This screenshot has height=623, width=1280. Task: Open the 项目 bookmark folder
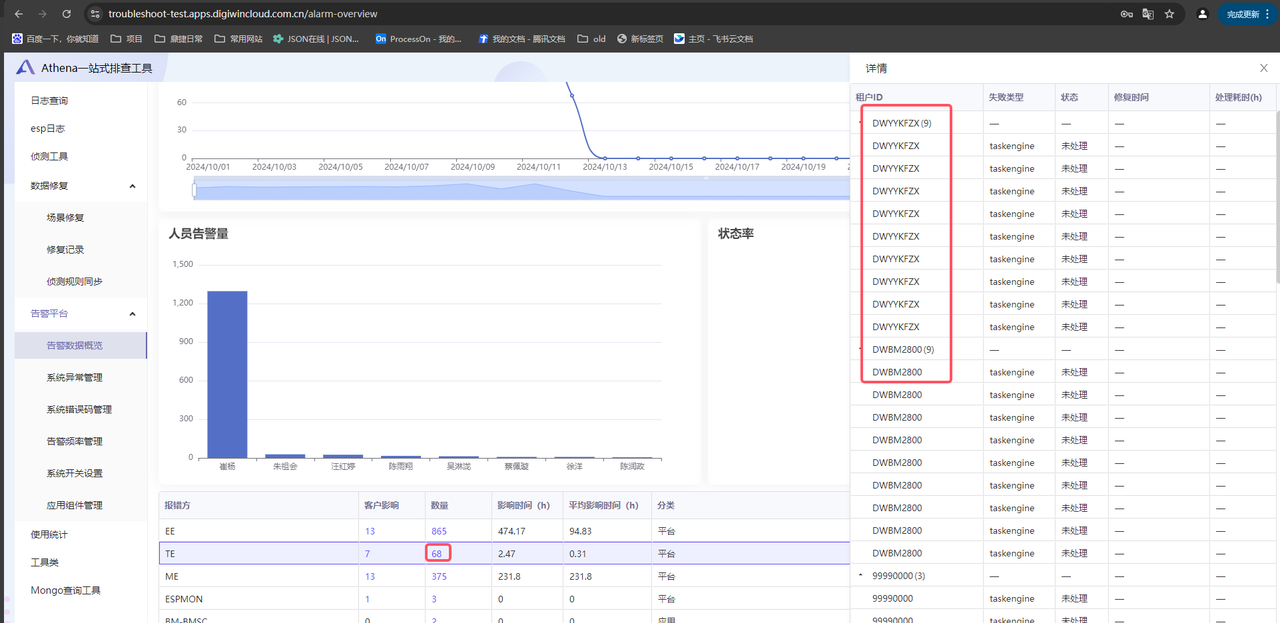[x=127, y=39]
